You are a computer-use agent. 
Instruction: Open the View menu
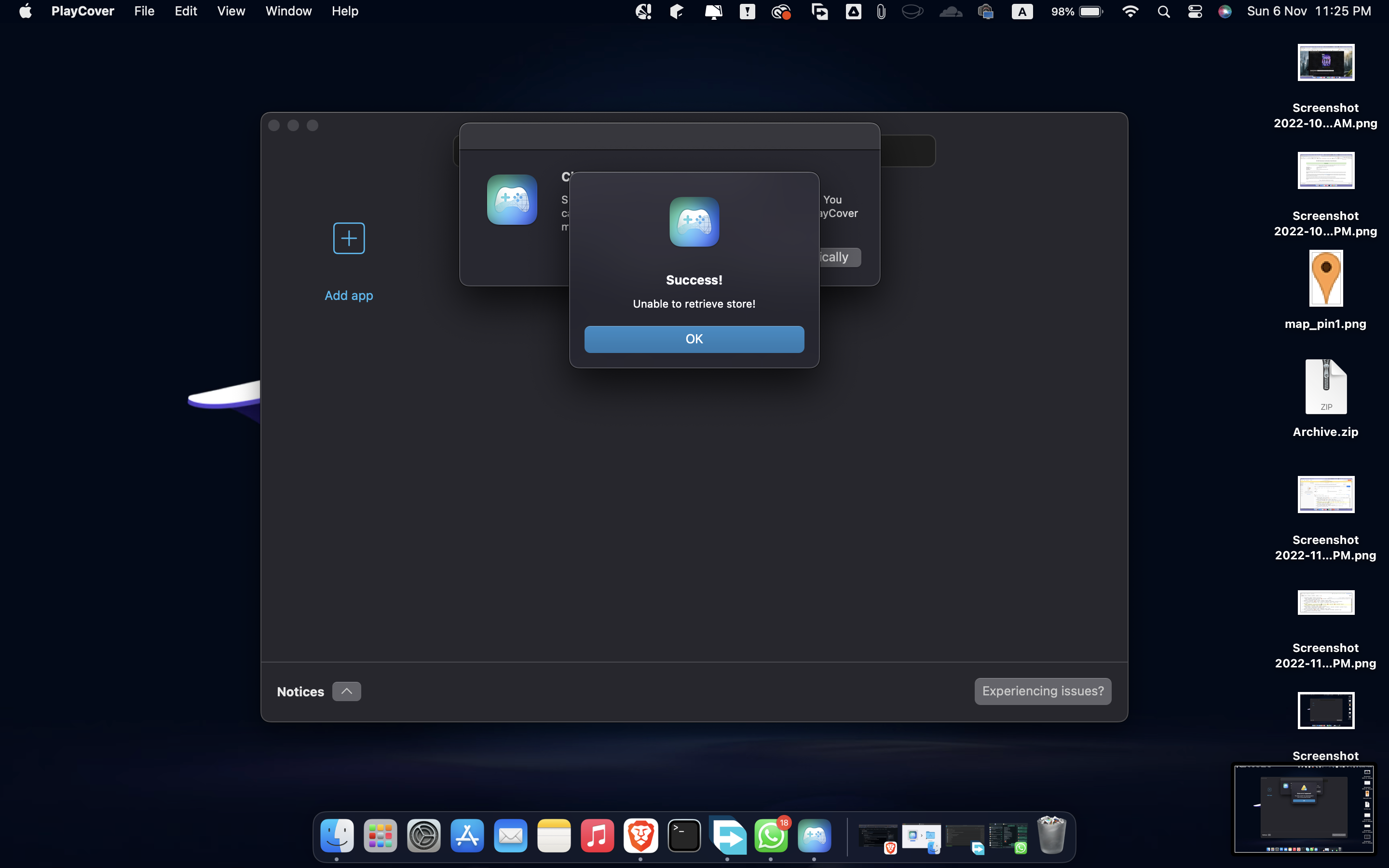[x=231, y=12]
